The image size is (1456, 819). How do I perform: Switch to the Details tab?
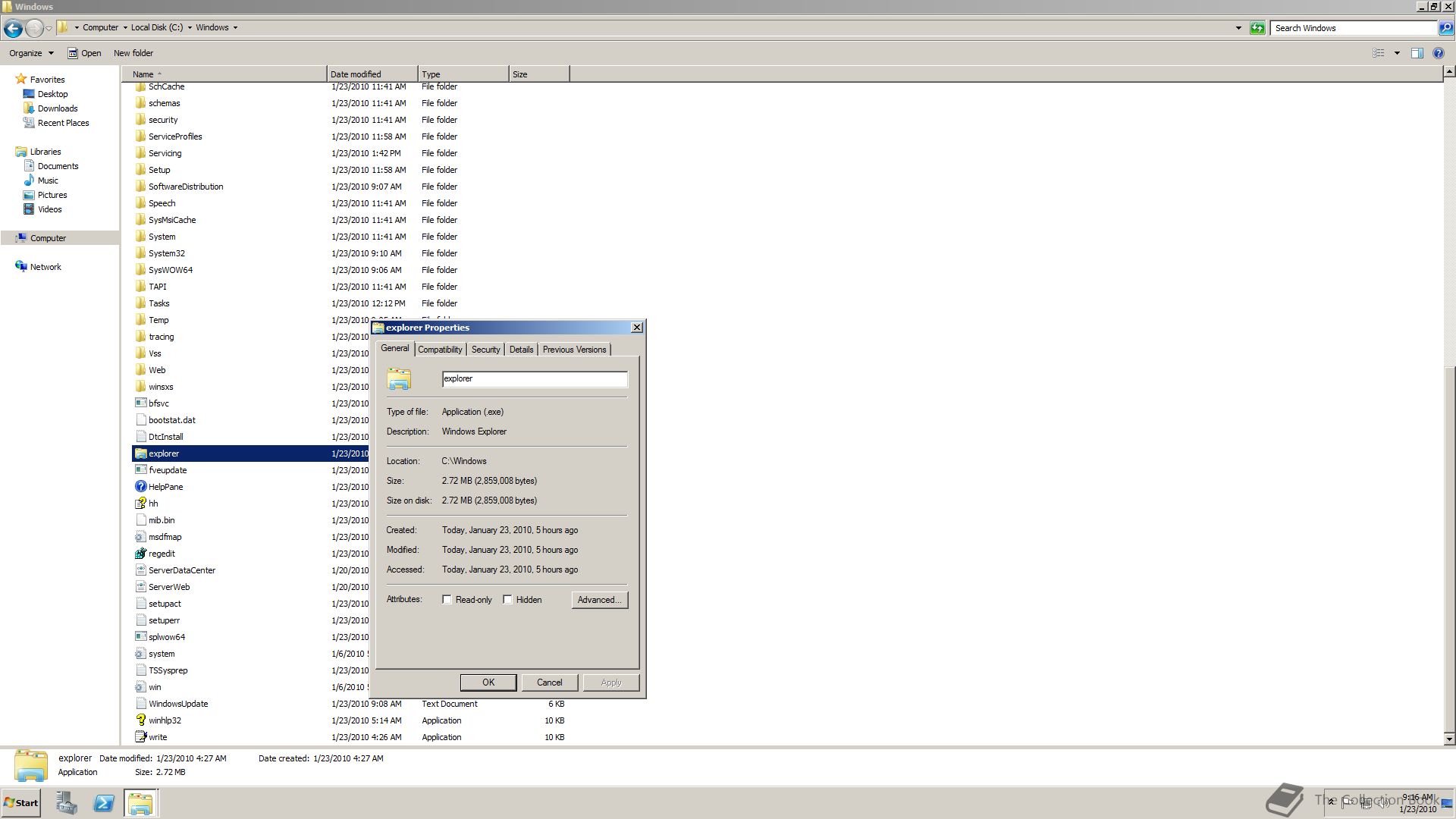(x=521, y=350)
